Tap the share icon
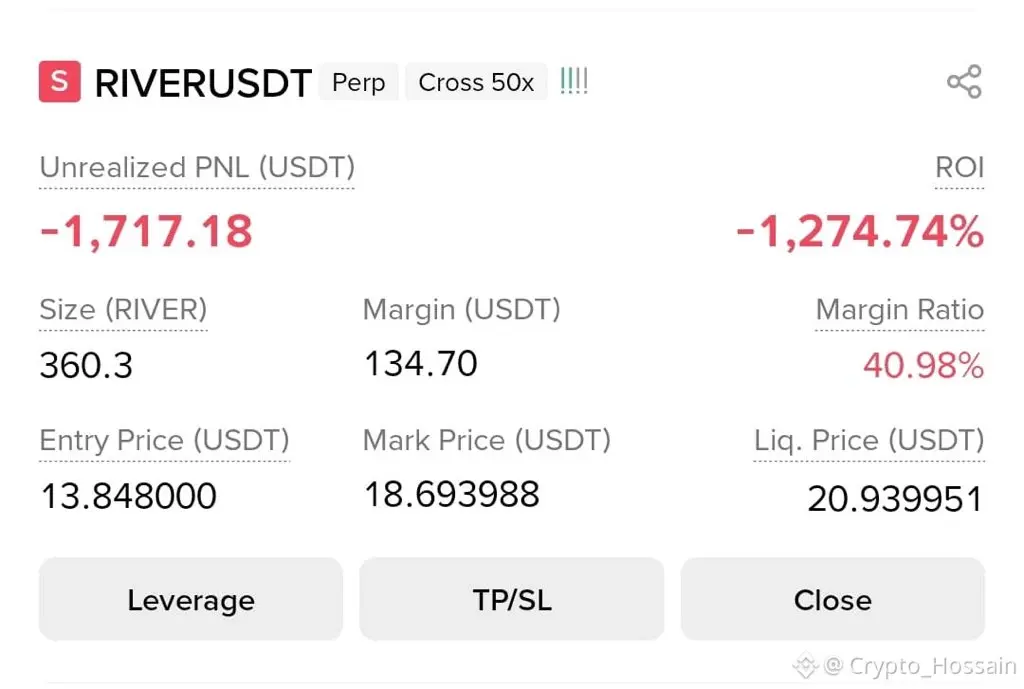 pyautogui.click(x=964, y=82)
